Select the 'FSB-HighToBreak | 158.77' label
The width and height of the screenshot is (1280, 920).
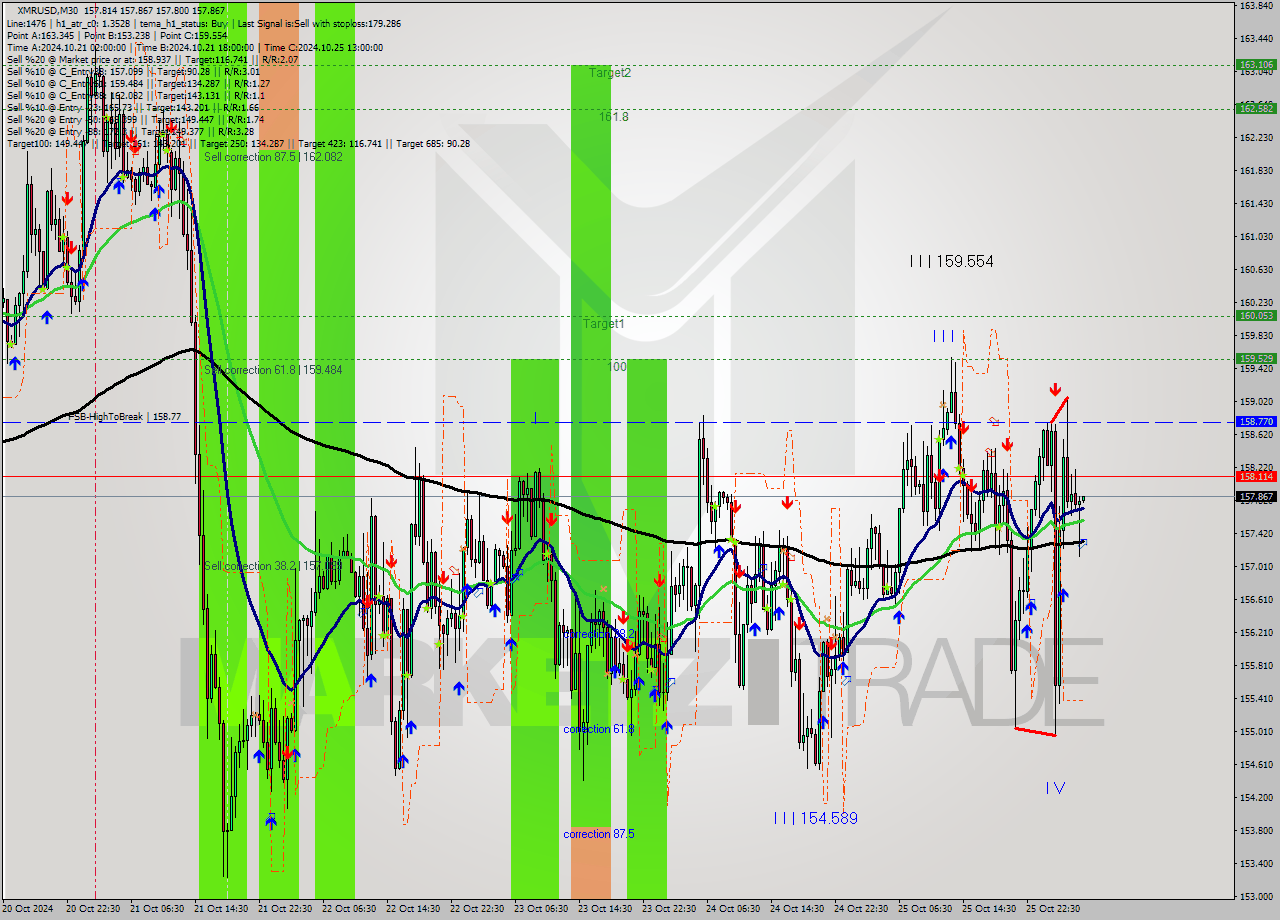[x=124, y=416]
